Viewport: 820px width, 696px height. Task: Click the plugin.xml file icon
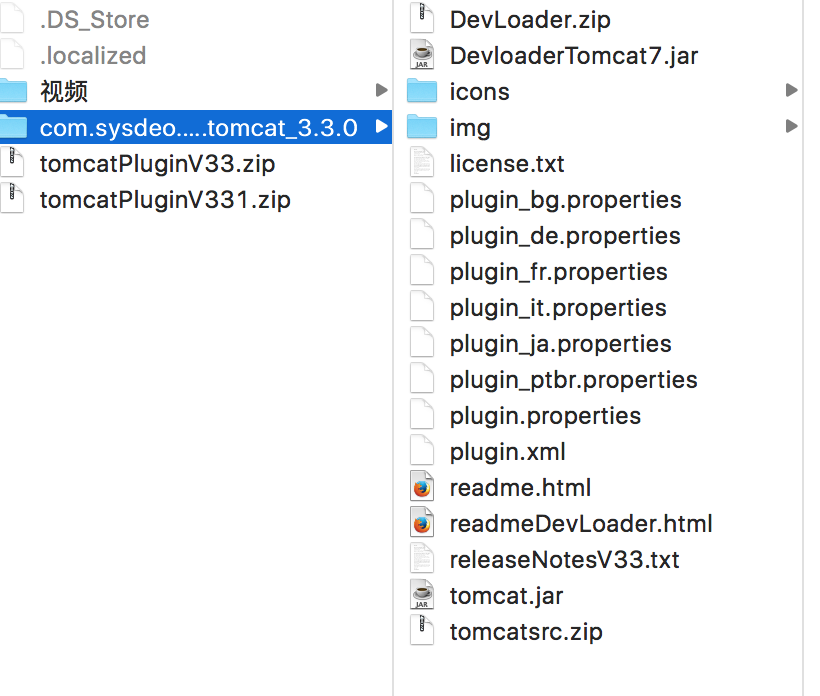point(422,451)
